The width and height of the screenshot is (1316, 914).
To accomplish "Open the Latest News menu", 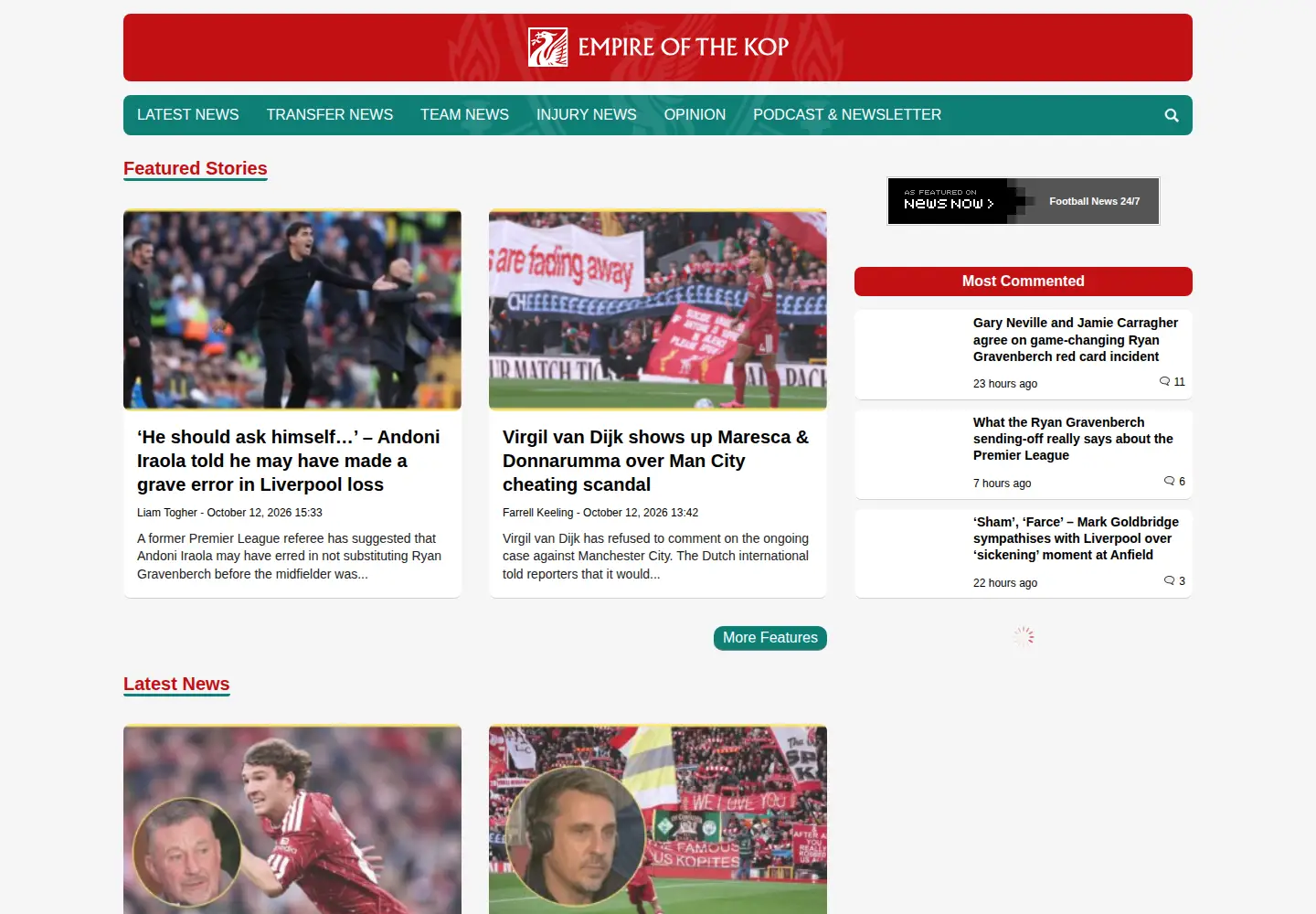I will pyautogui.click(x=188, y=115).
